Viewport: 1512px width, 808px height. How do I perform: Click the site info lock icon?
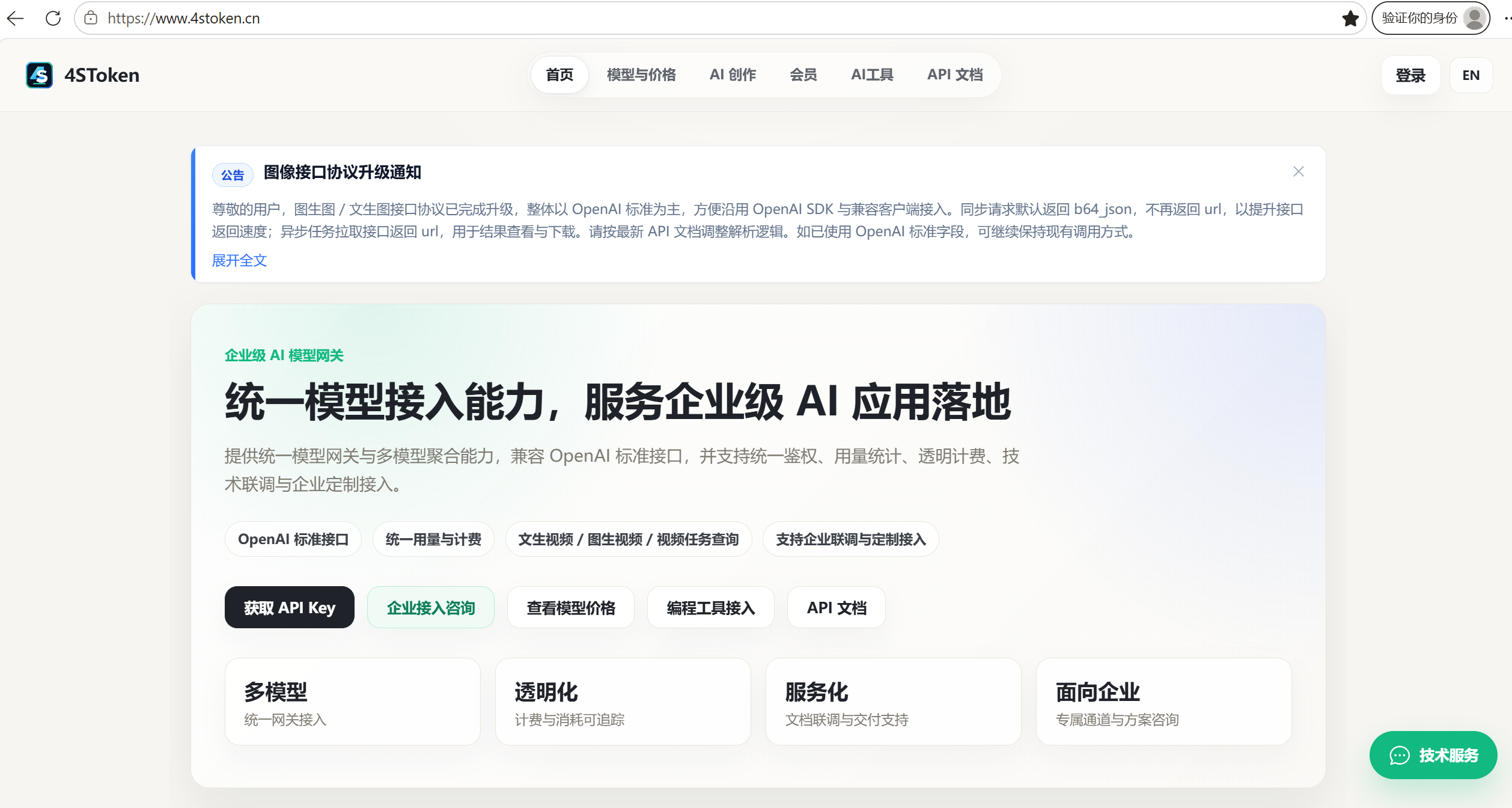coord(91,18)
